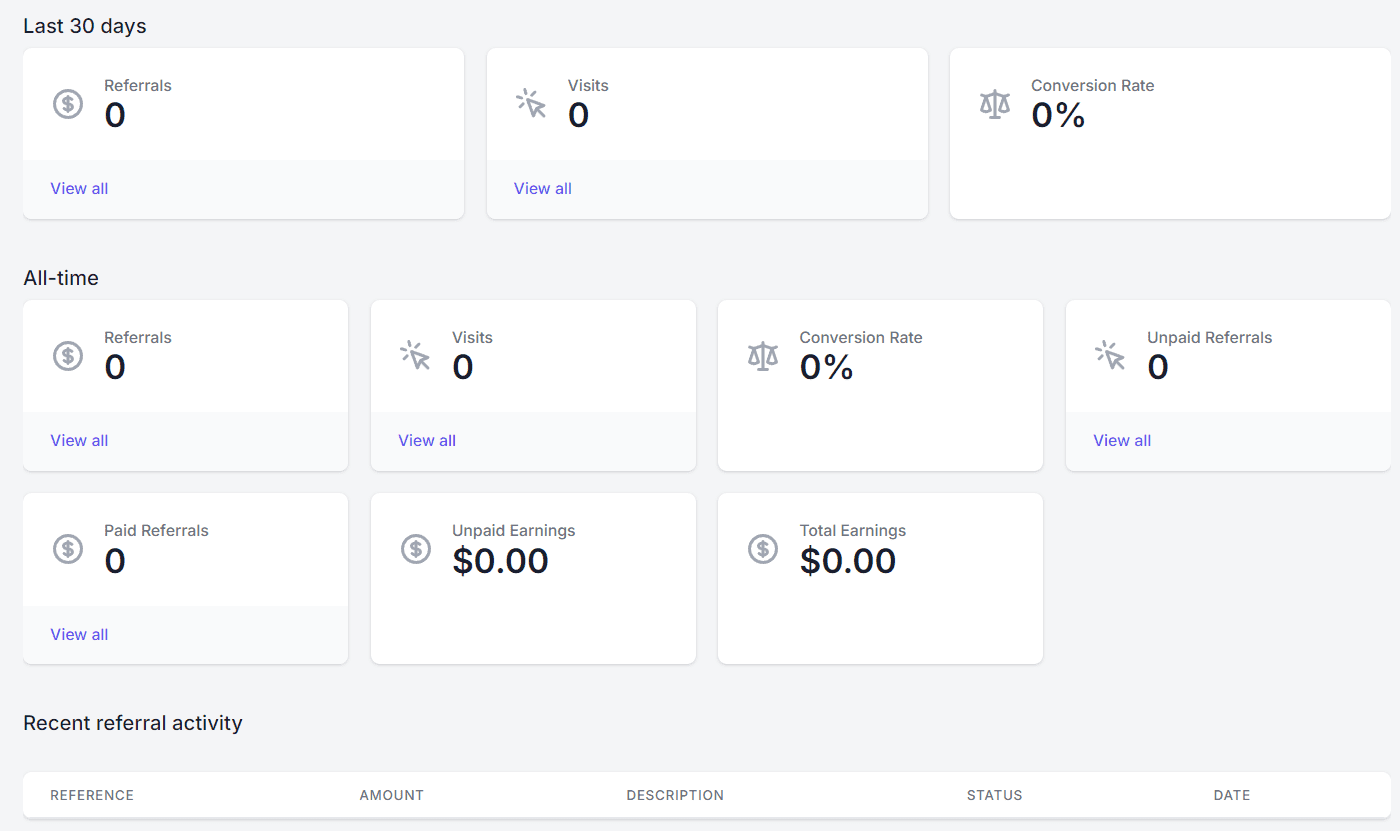Click the Status column header
The image size is (1400, 831).
click(x=994, y=796)
